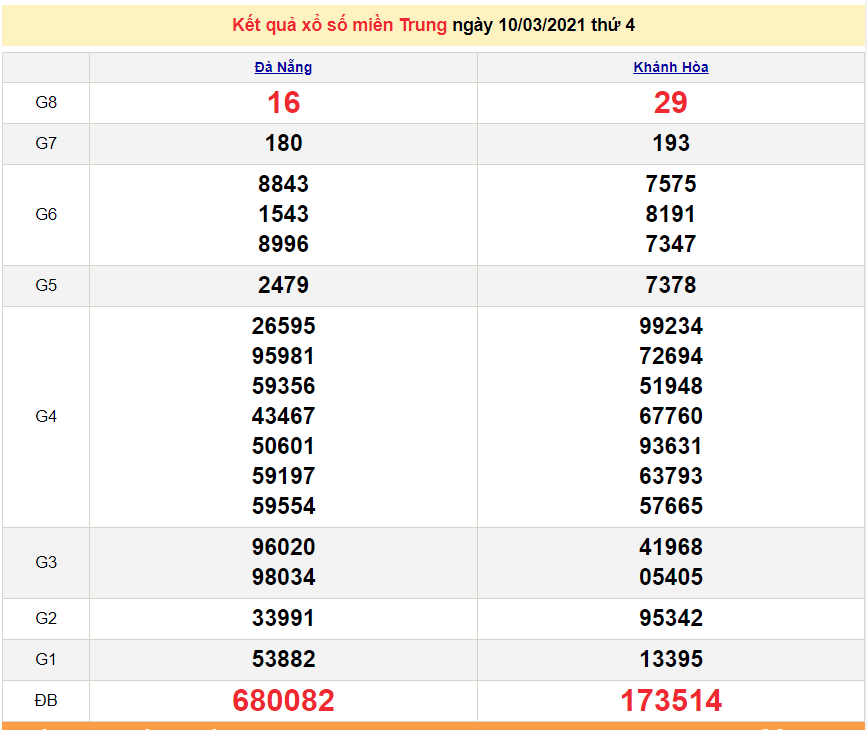This screenshot has width=867, height=730.
Task: Click the Đà Nẵng G8 number 16
Action: click(283, 103)
